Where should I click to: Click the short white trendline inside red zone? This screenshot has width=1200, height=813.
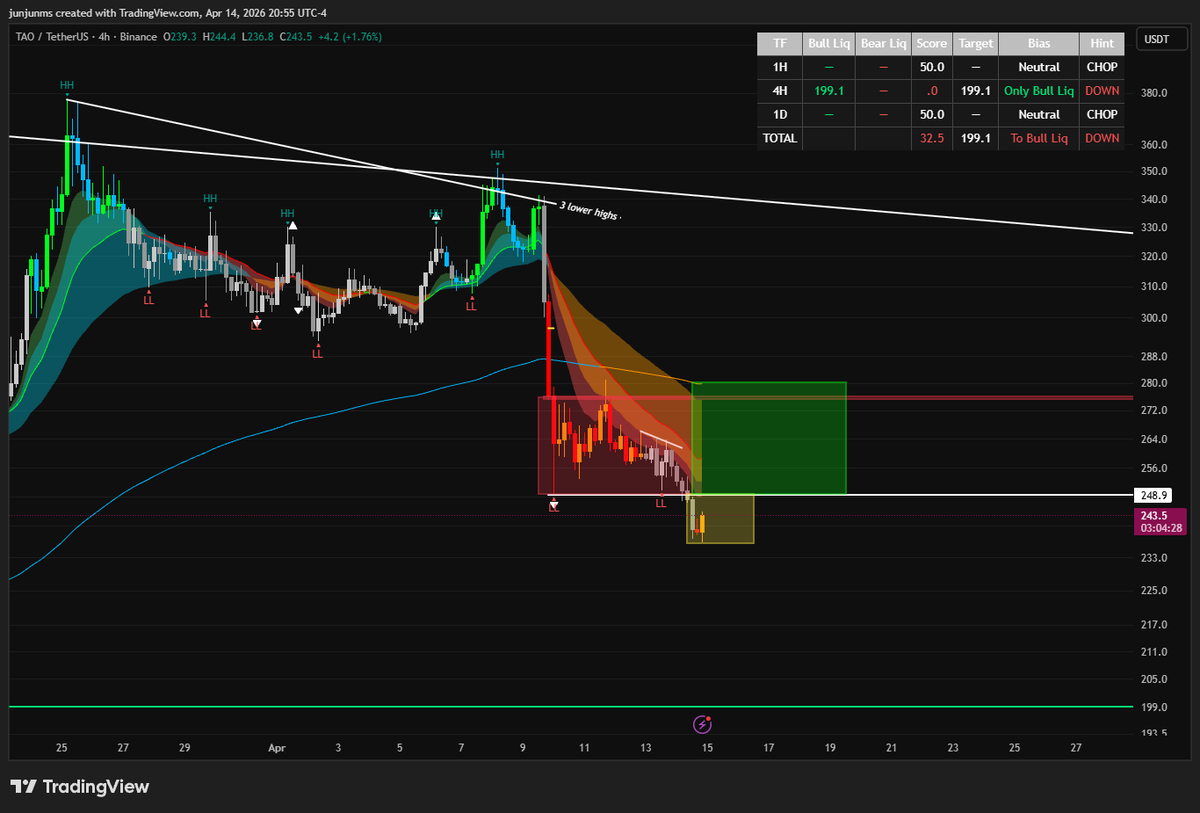point(661,439)
